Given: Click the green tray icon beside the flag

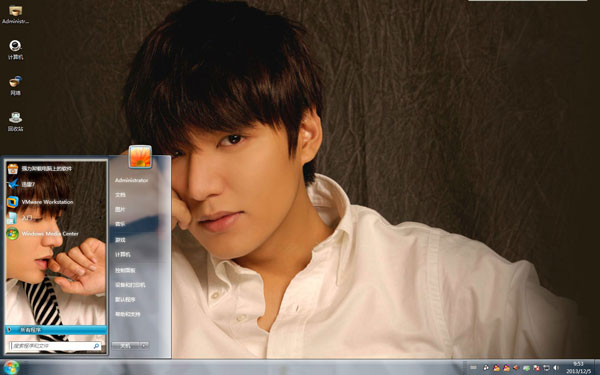Looking at the screenshot, I should point(527,368).
